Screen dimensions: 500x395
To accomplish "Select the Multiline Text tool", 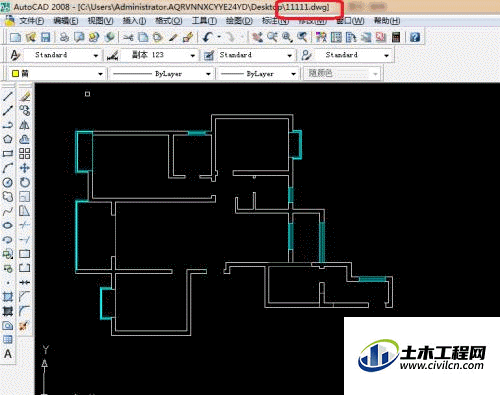I will coord(8,354).
